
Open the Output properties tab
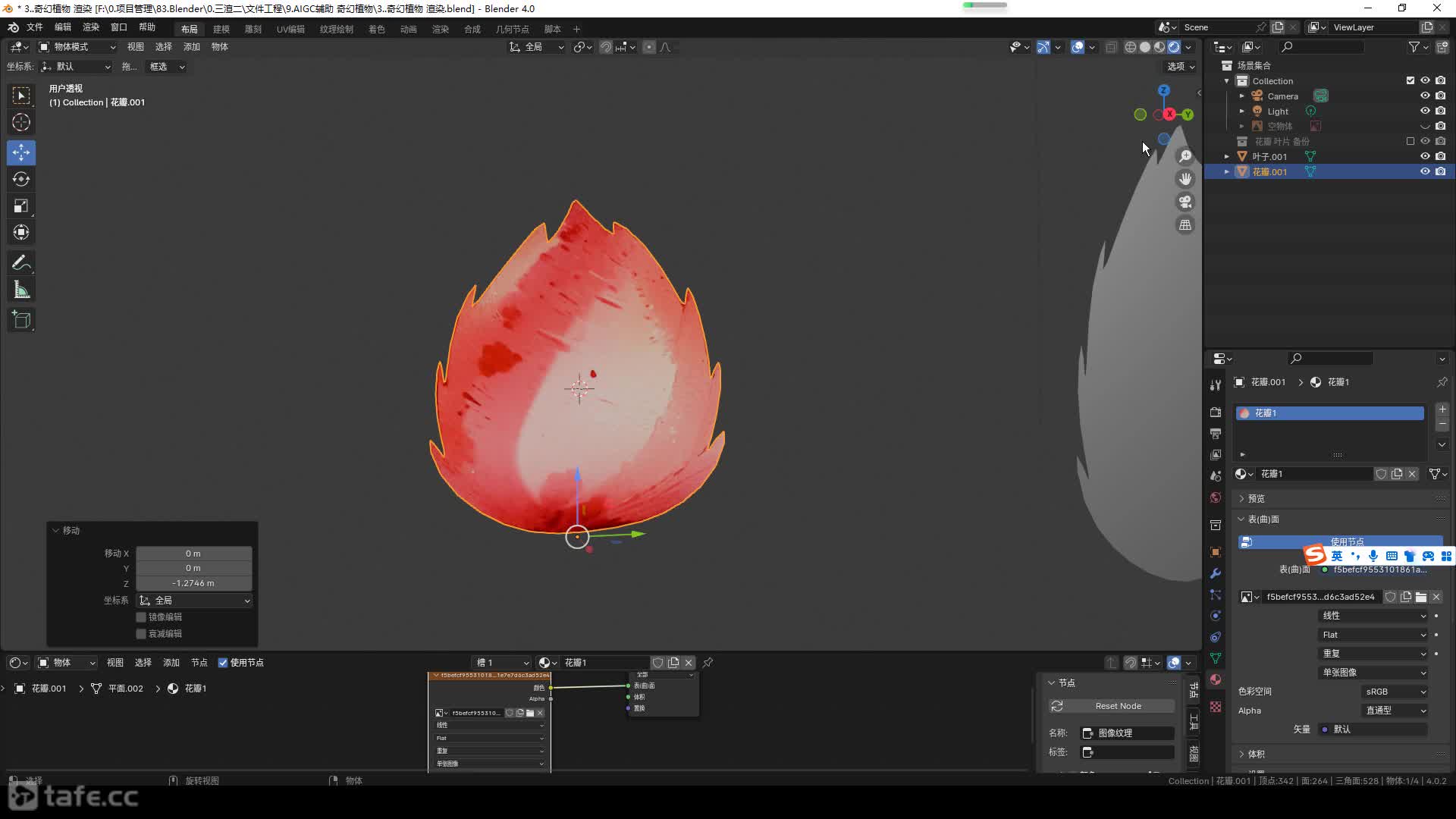pos(1216,434)
